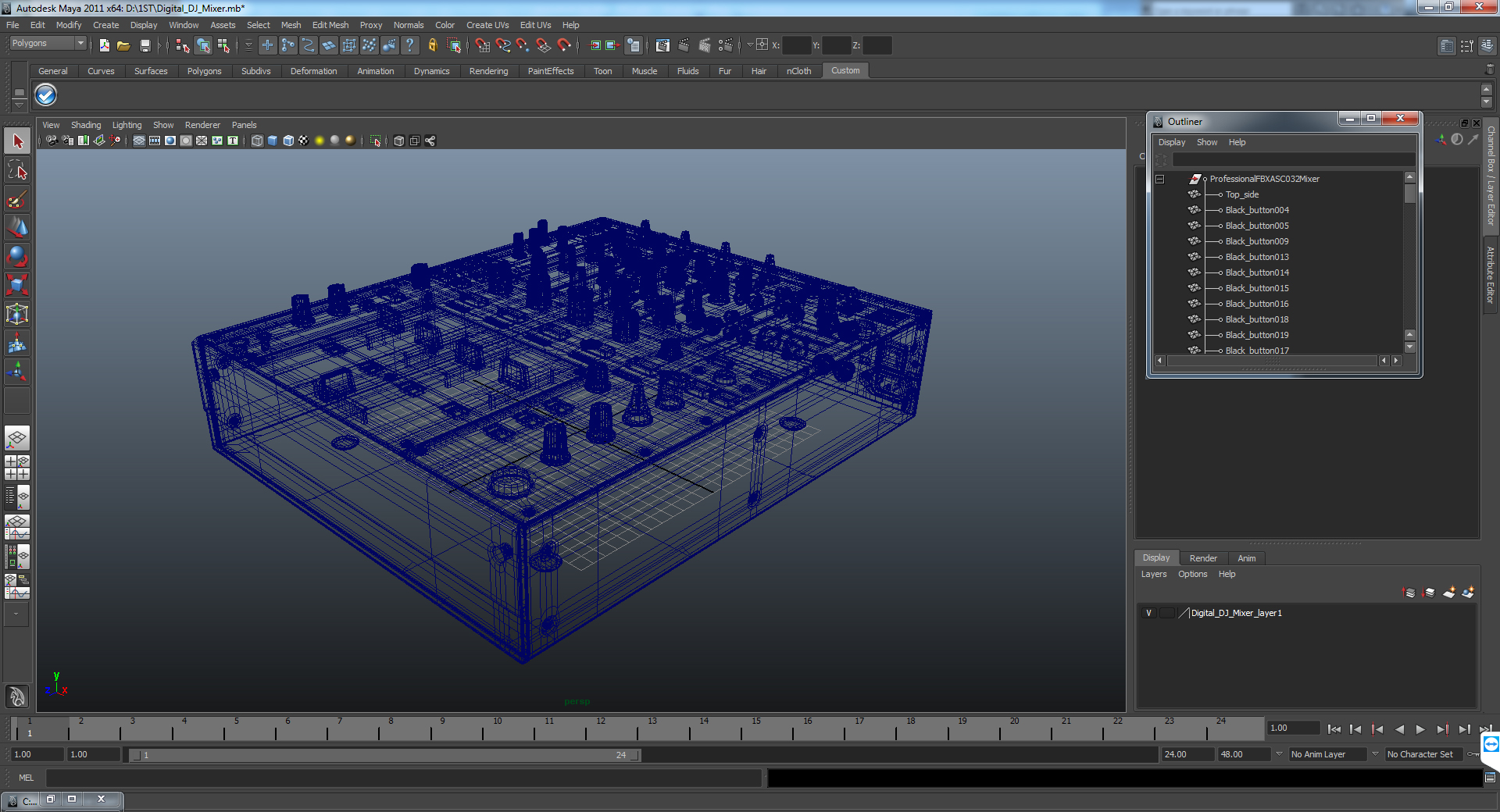Image resolution: width=1500 pixels, height=812 pixels.
Task: Click the MEL command input field
Action: [x=404, y=778]
